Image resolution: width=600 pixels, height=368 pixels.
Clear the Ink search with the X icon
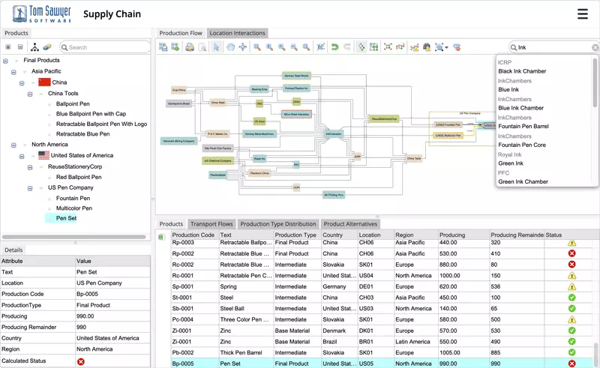coord(595,47)
